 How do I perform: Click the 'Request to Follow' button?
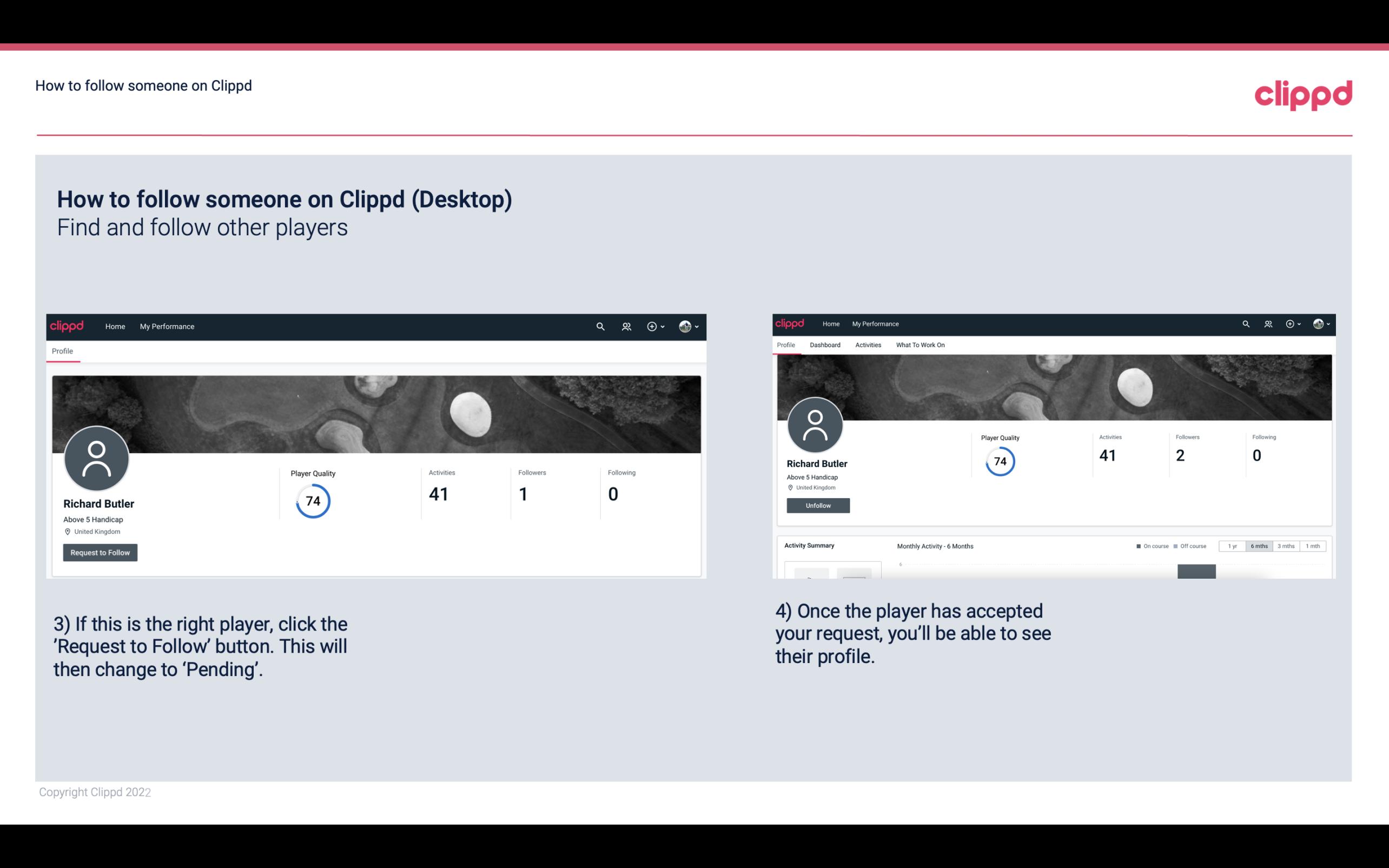pyautogui.click(x=100, y=552)
